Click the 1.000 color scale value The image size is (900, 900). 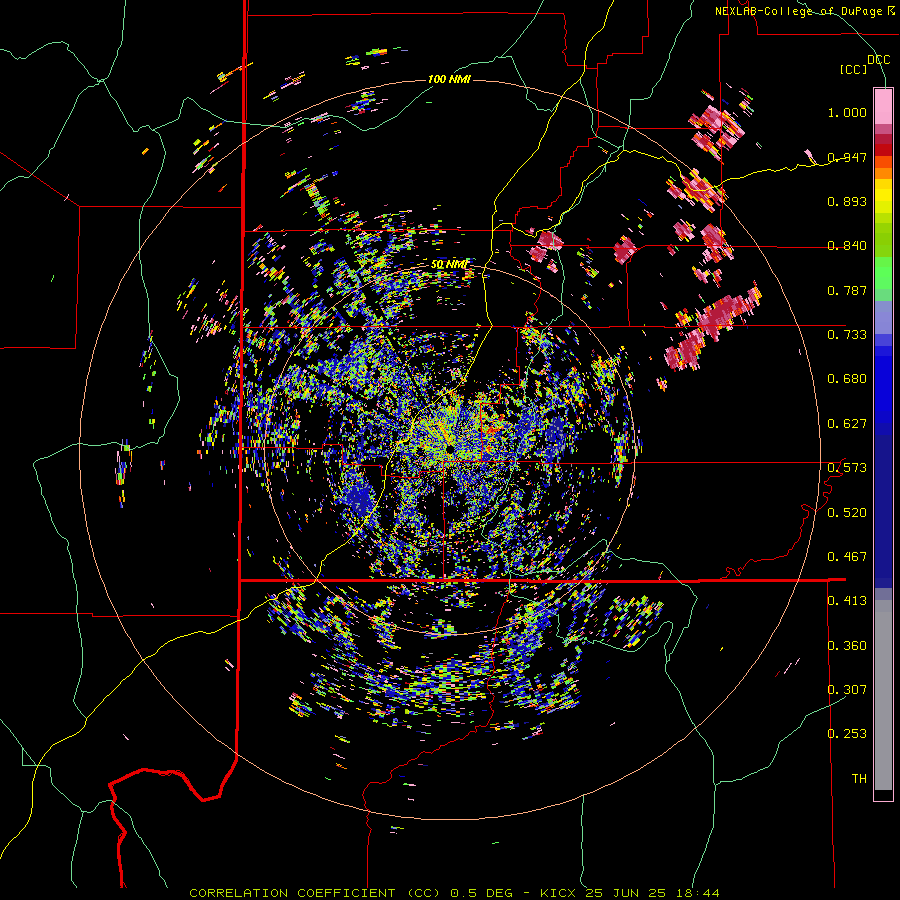847,112
